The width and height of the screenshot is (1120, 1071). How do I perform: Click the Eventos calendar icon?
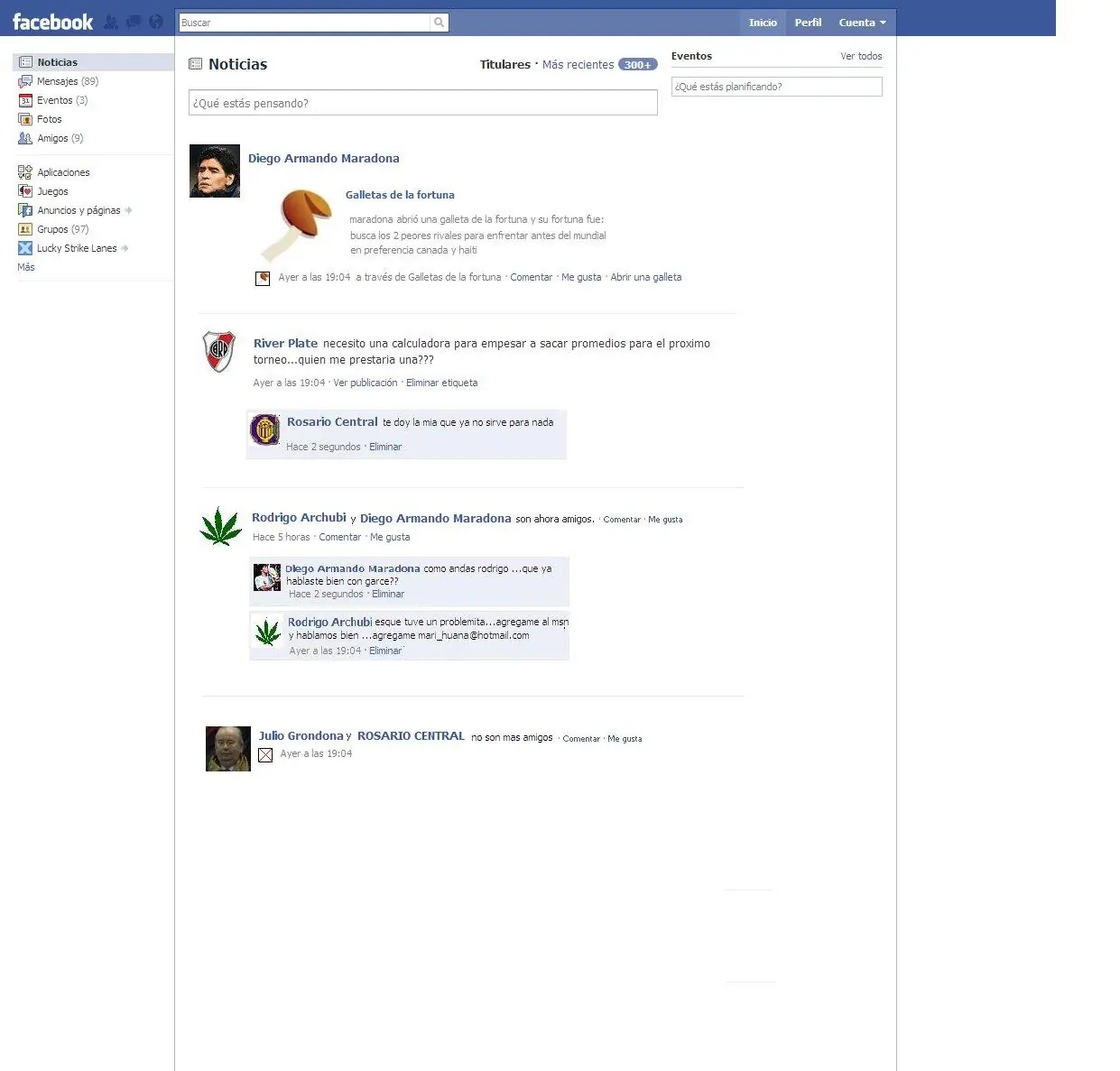25,100
